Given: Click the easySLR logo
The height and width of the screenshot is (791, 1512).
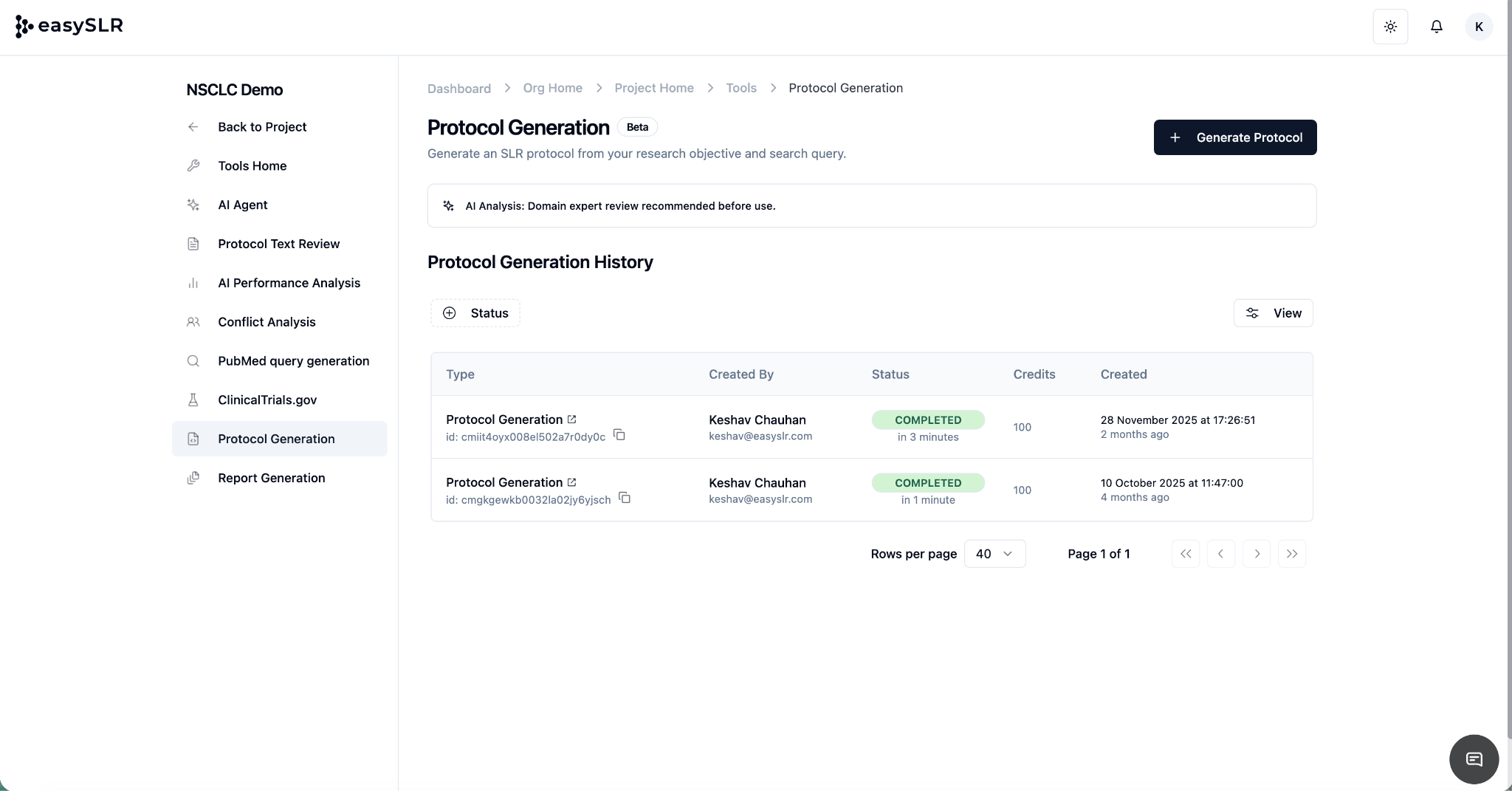Looking at the screenshot, I should (69, 26).
